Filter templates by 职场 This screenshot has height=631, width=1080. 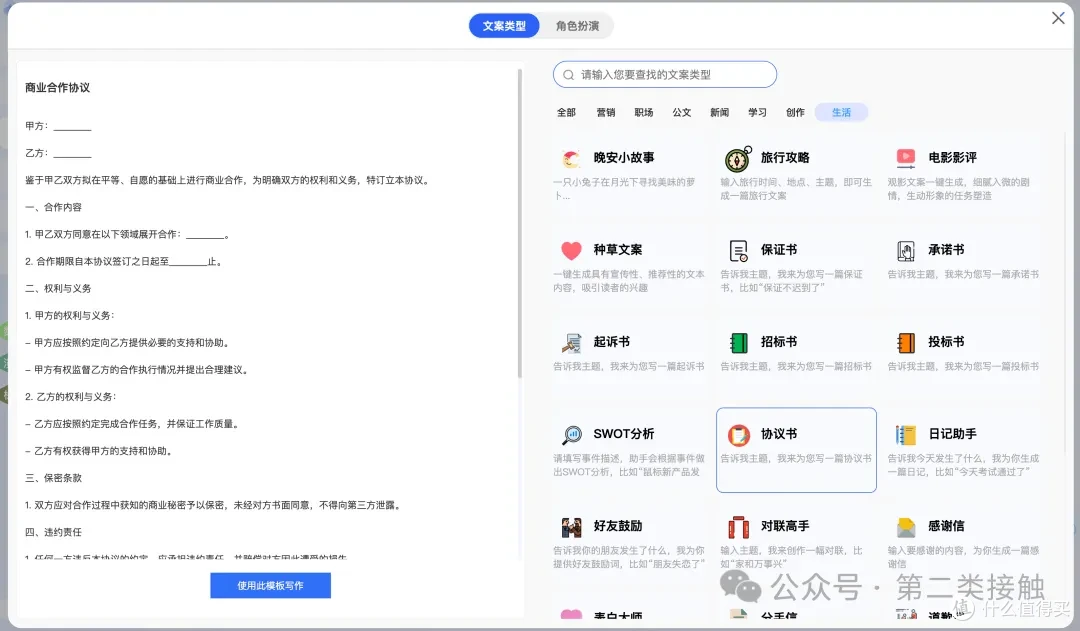[x=643, y=112]
